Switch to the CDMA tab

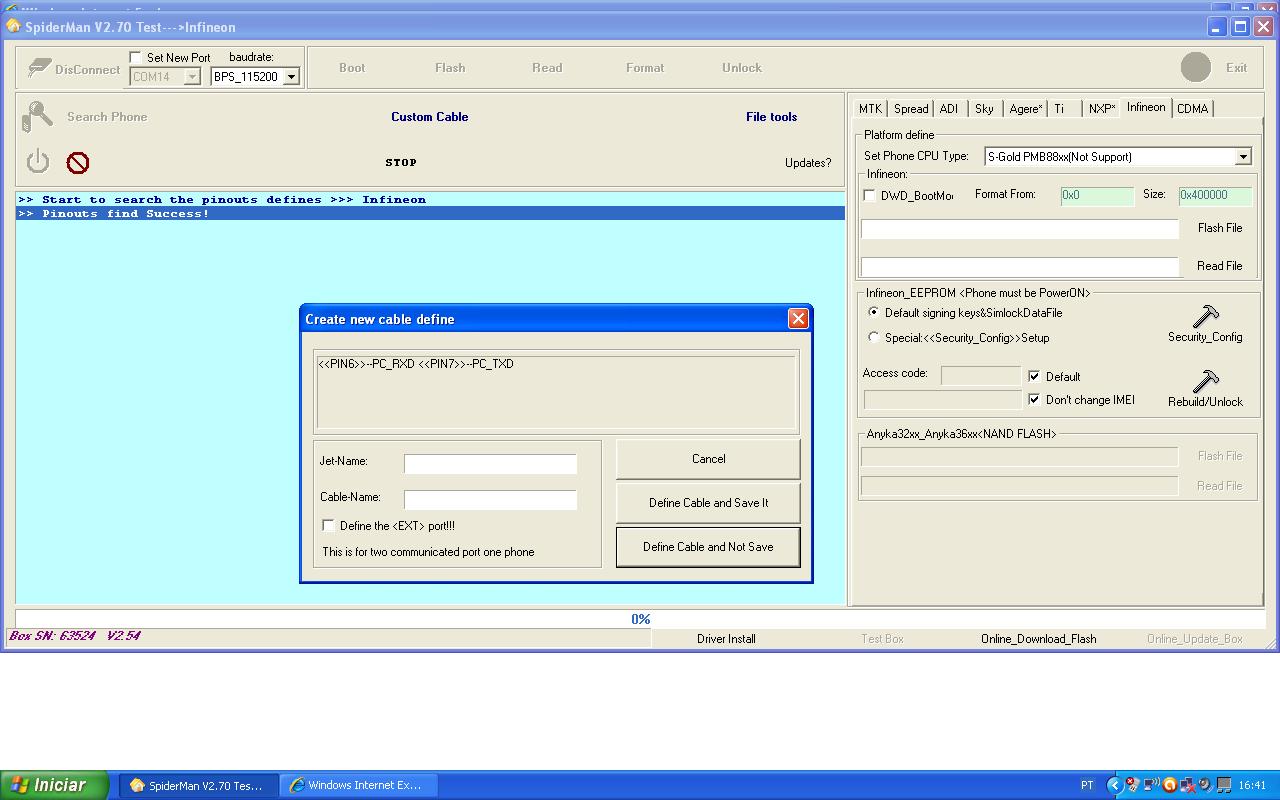coord(1192,109)
